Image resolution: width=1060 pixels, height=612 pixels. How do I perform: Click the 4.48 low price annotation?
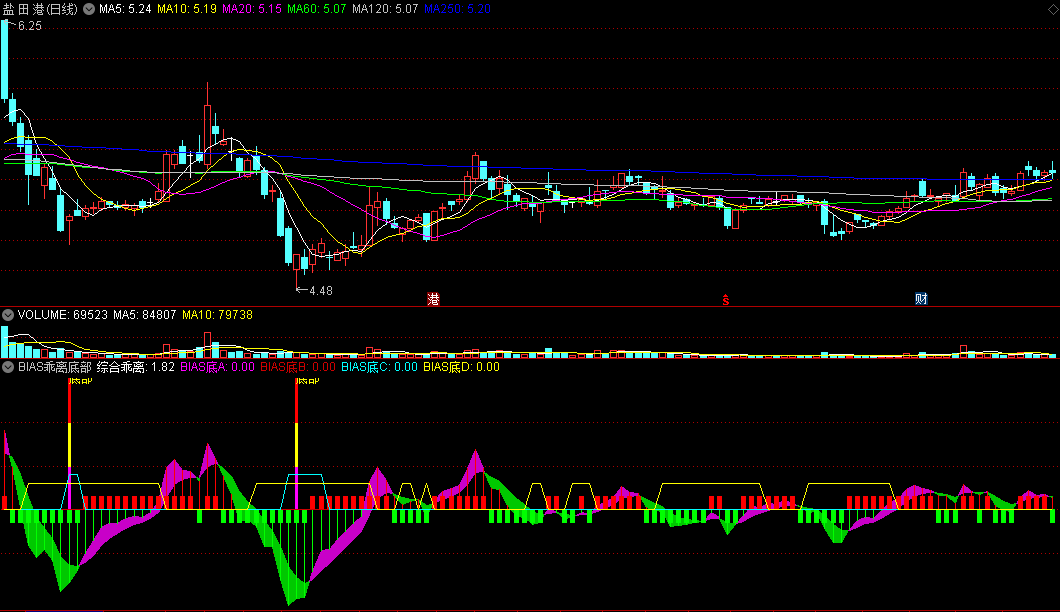pyautogui.click(x=321, y=291)
